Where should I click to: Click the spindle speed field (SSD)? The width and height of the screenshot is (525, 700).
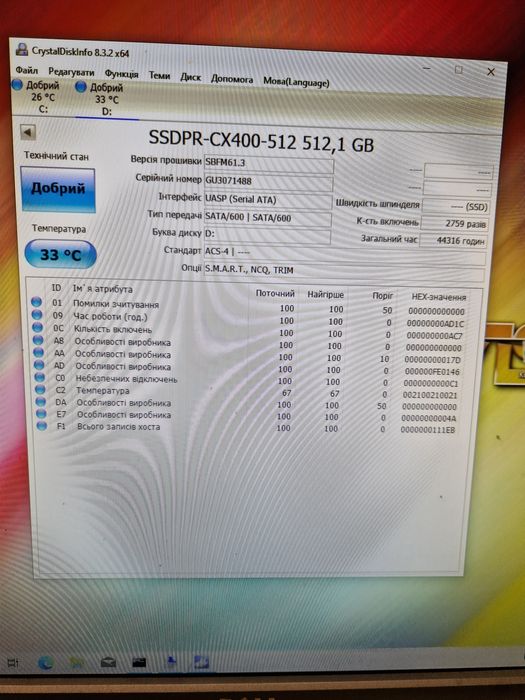(x=455, y=206)
